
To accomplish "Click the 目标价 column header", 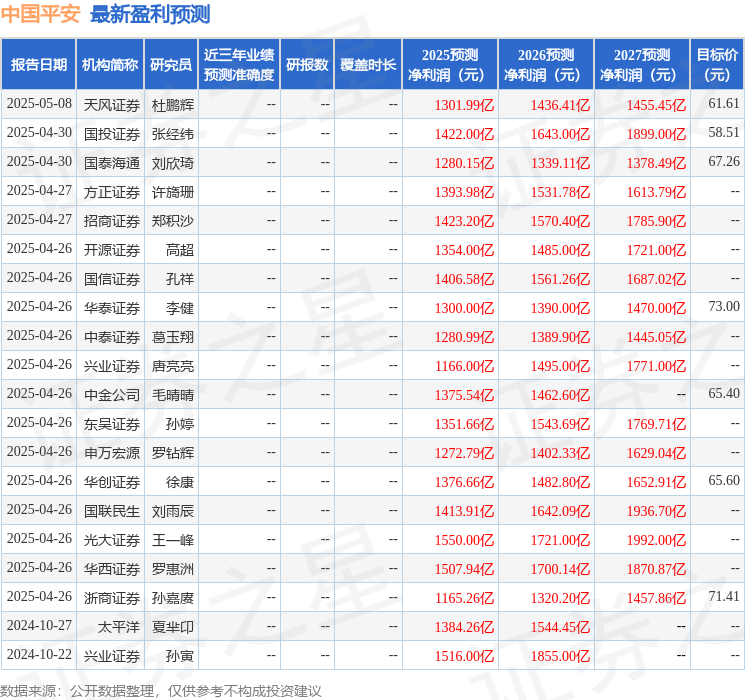I will pyautogui.click(x=717, y=65).
